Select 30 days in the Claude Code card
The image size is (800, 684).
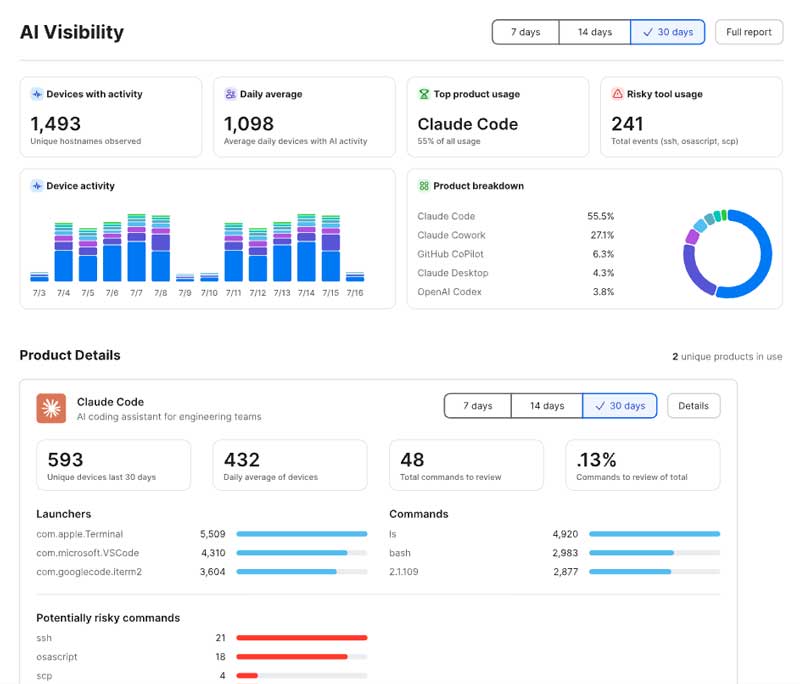click(620, 406)
